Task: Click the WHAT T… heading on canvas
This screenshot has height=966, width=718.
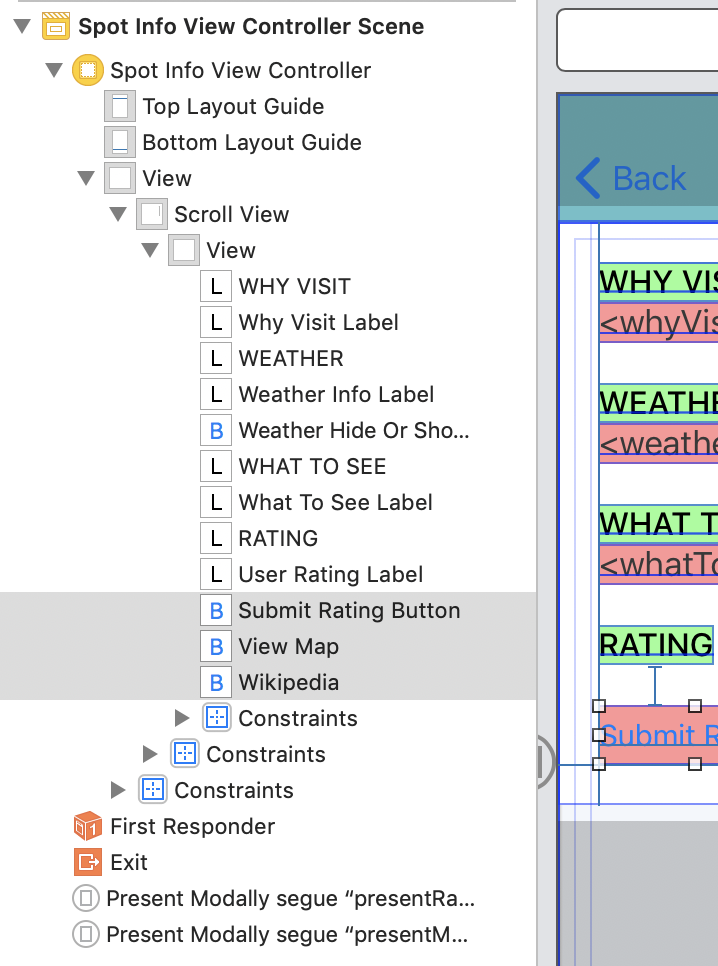Action: pyautogui.click(x=658, y=523)
